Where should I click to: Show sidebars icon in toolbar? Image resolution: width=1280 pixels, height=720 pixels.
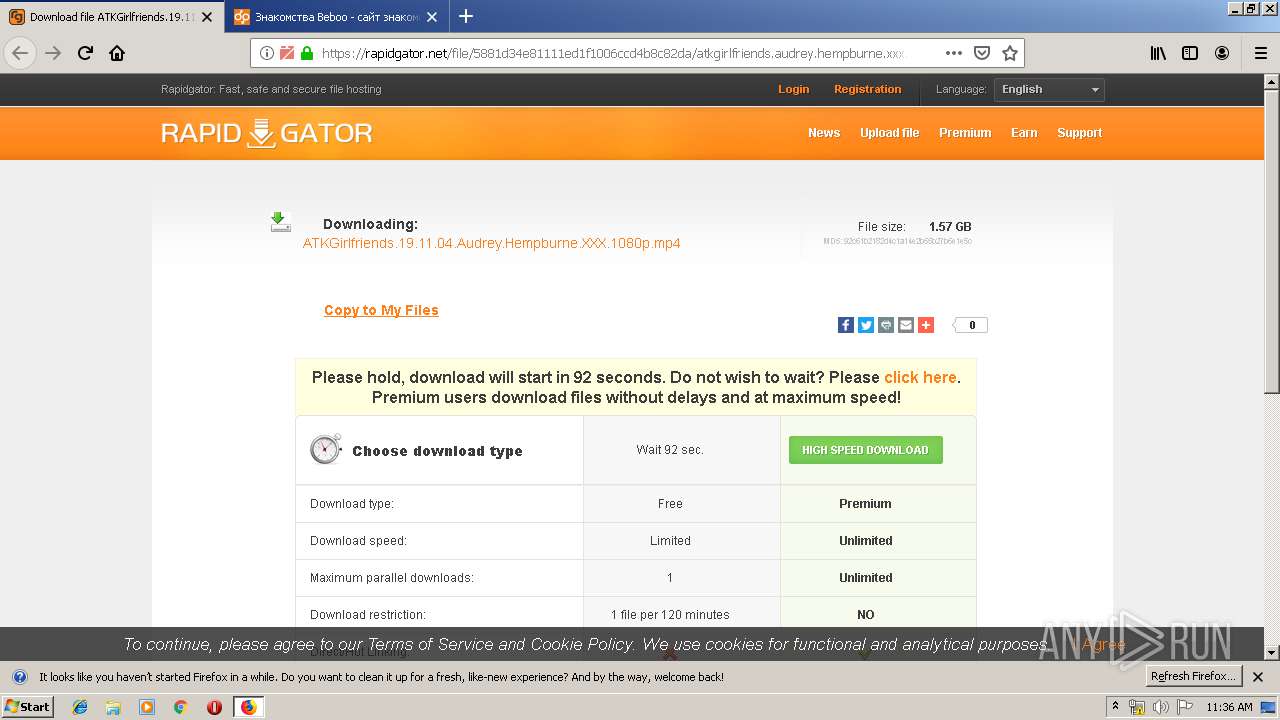[x=1190, y=53]
